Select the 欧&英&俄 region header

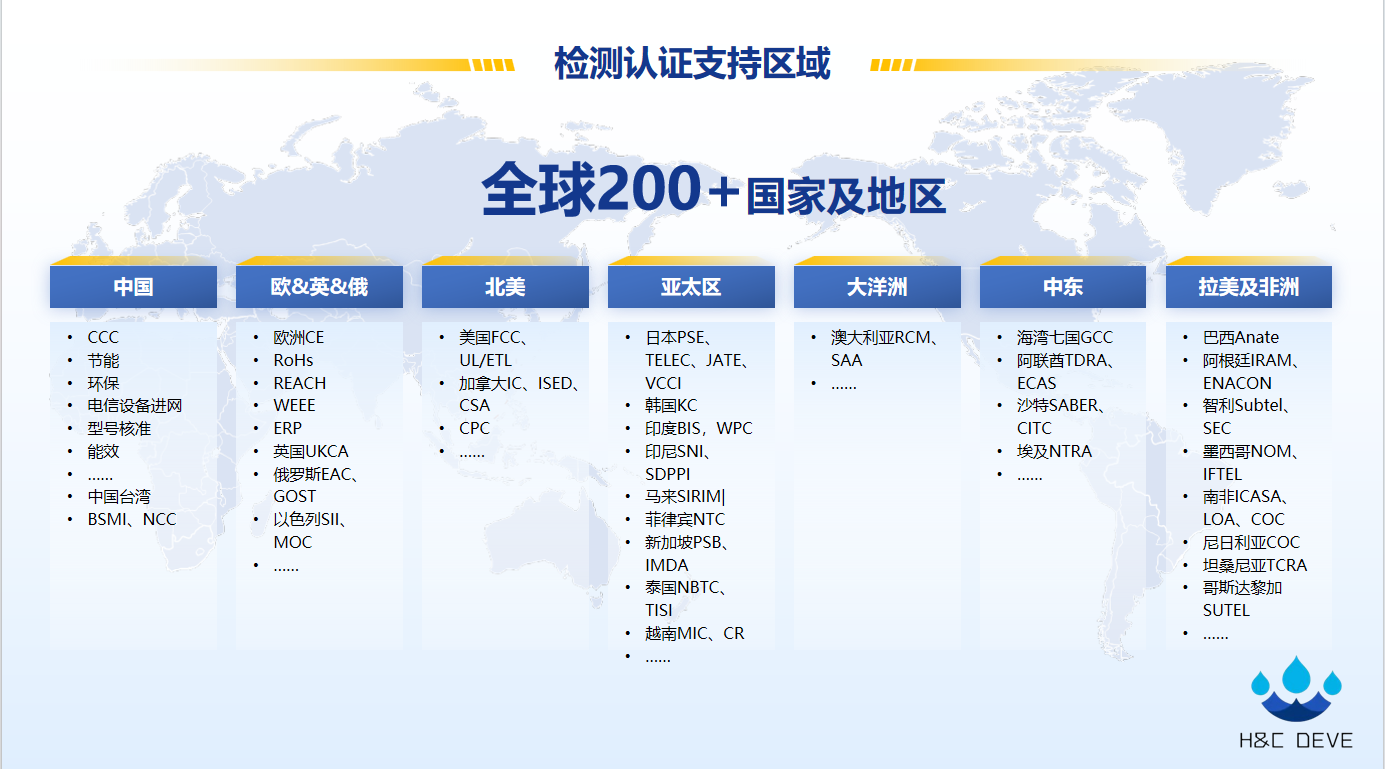click(x=319, y=287)
